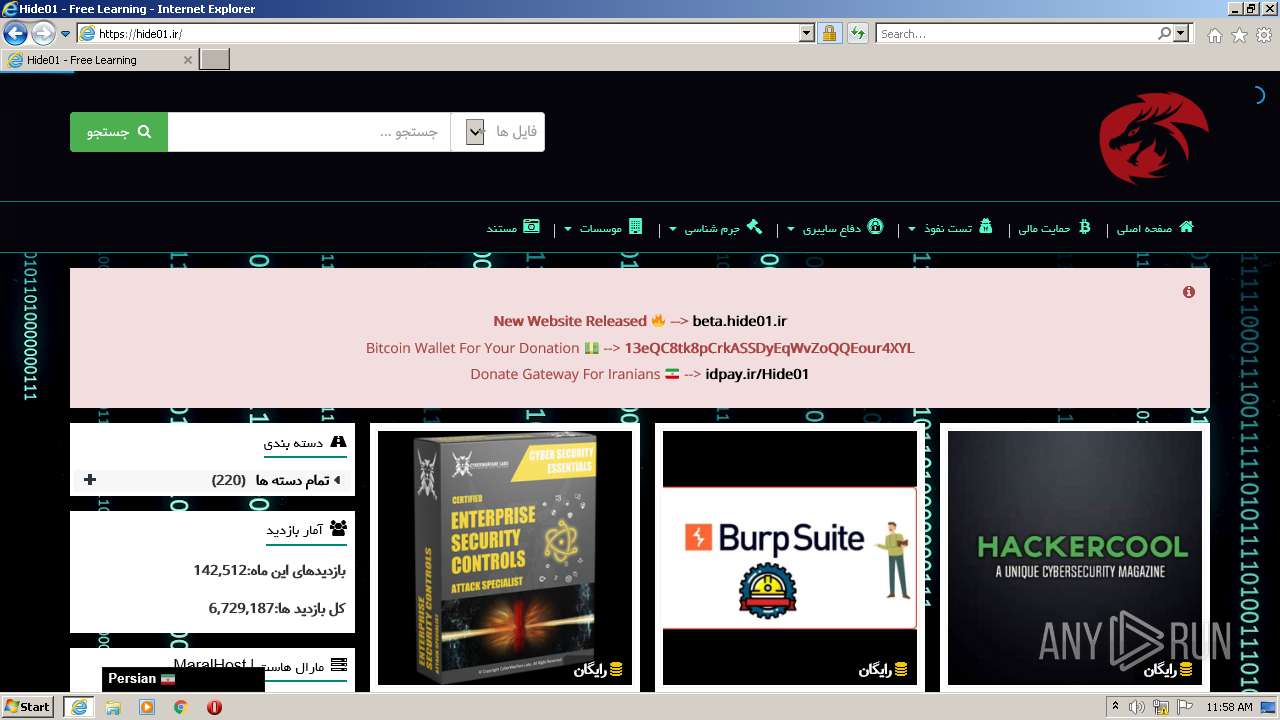
Task: Click the Bitcoin wallet address link
Action: coord(769,348)
